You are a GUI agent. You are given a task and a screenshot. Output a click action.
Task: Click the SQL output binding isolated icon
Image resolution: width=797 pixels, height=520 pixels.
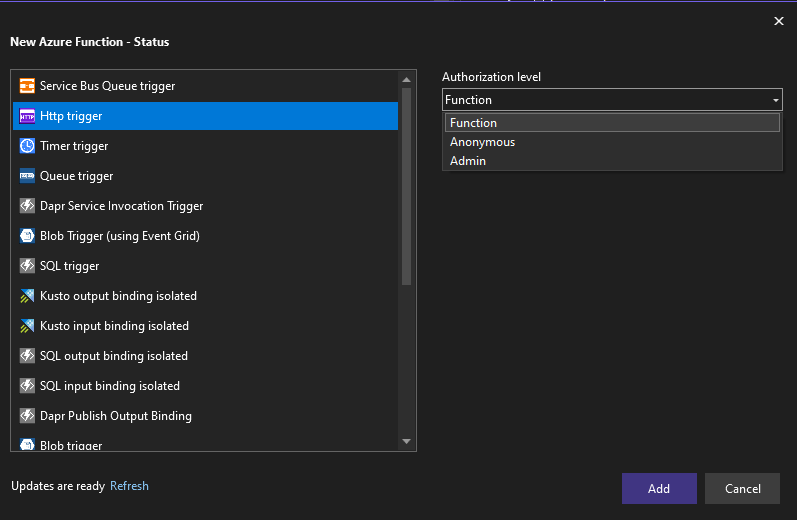(27, 356)
